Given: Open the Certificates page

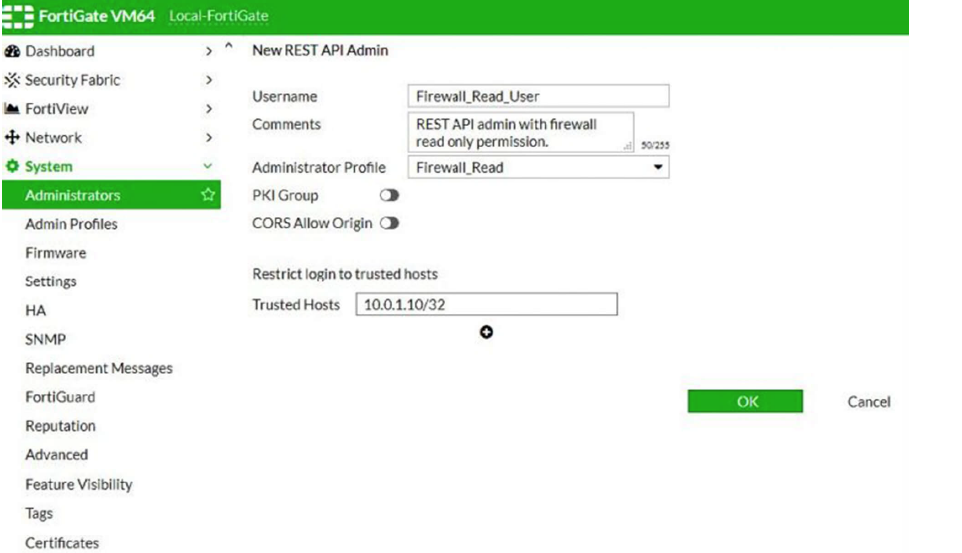Looking at the screenshot, I should pyautogui.click(x=62, y=543).
